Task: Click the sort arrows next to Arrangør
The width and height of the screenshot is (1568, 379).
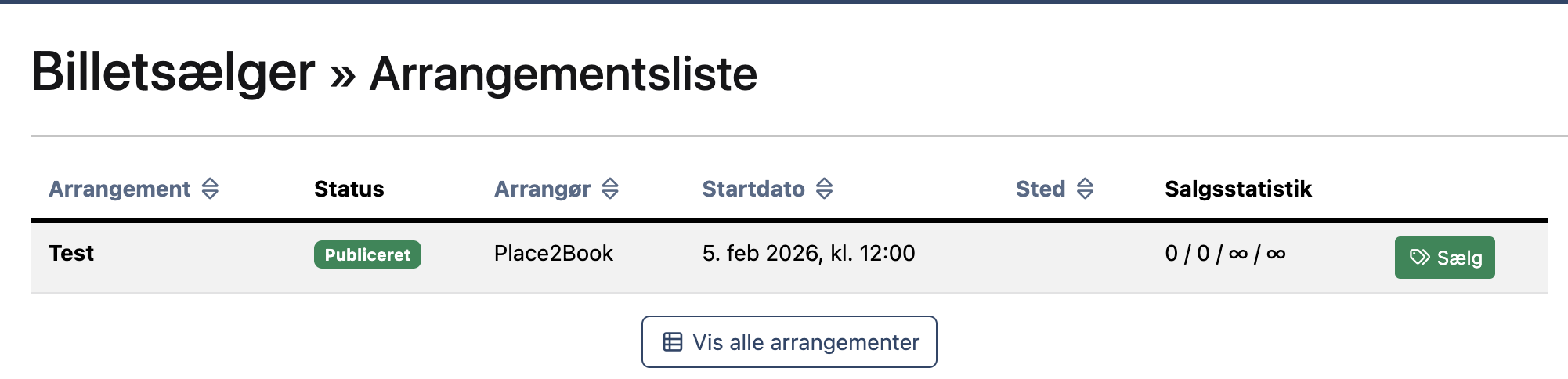Action: click(610, 189)
